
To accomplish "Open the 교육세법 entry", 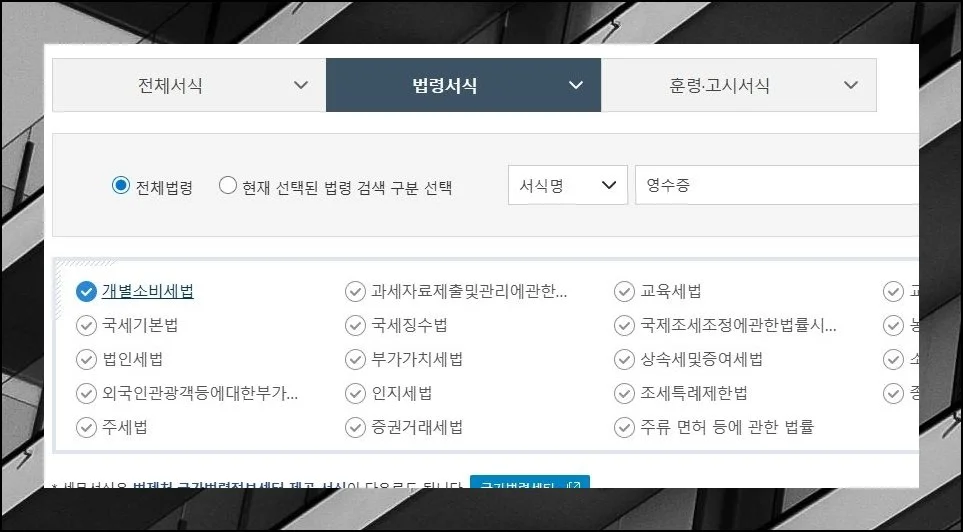I will (x=671, y=291).
